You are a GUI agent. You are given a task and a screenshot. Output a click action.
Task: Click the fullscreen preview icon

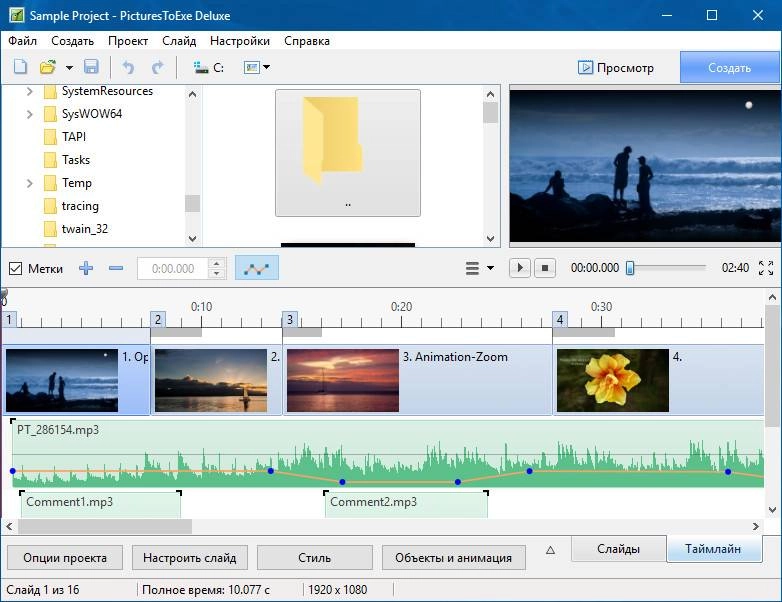coord(766,268)
